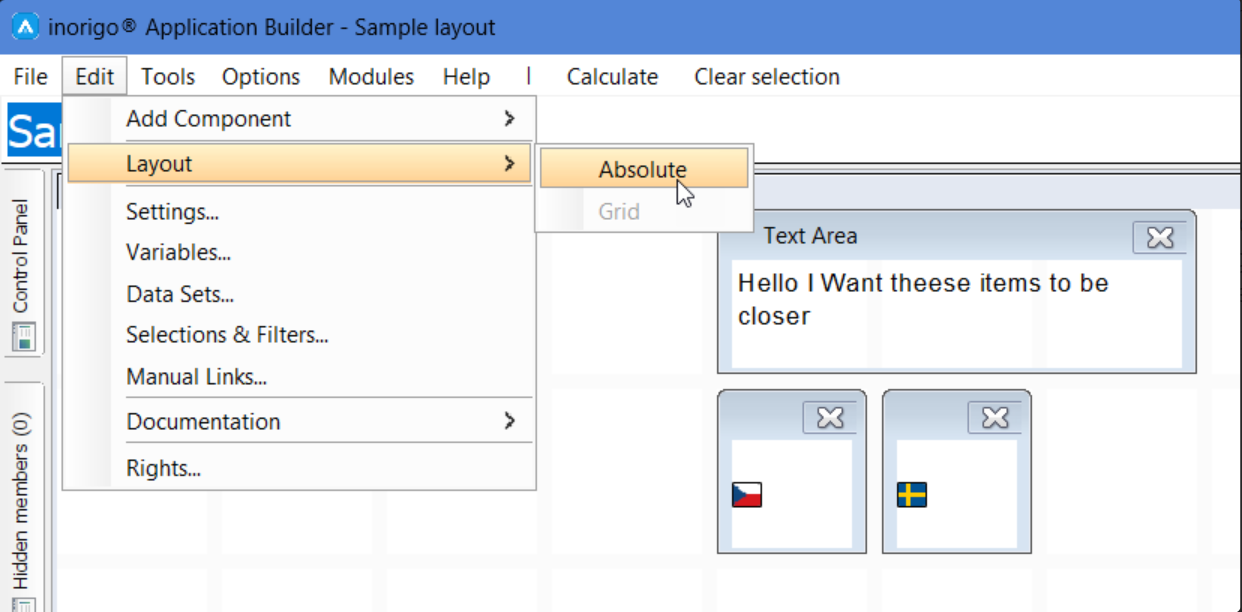
Task: Choose Data Sets menu entry
Action: [x=180, y=295]
